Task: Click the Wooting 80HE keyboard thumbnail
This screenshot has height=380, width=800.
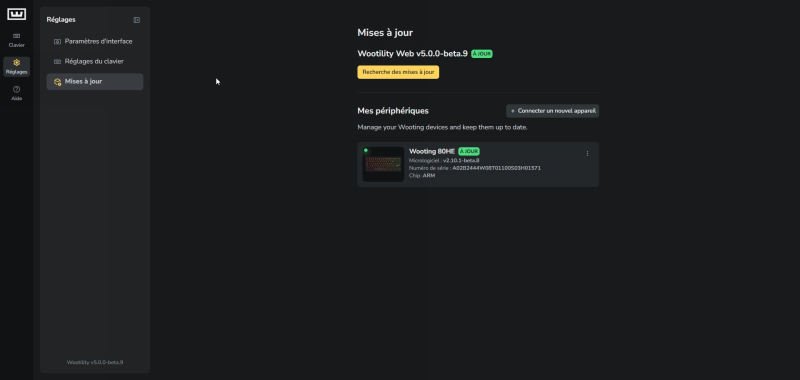Action: click(x=383, y=164)
